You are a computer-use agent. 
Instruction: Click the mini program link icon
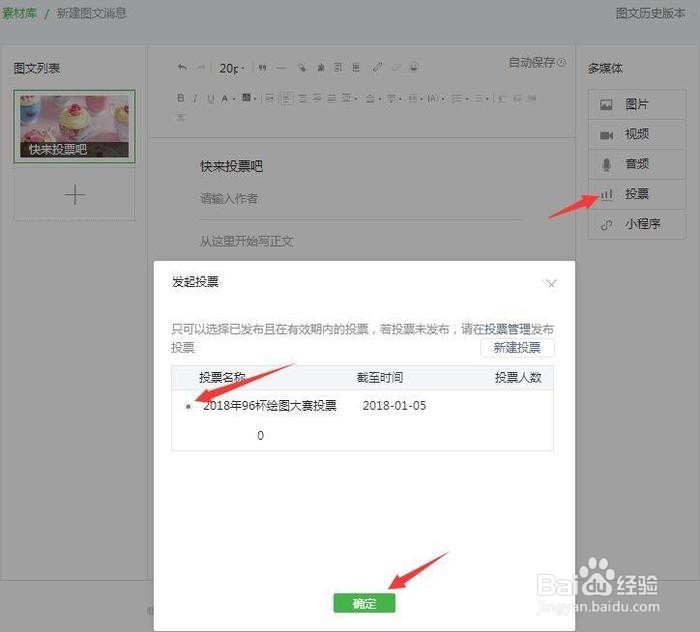tap(606, 225)
